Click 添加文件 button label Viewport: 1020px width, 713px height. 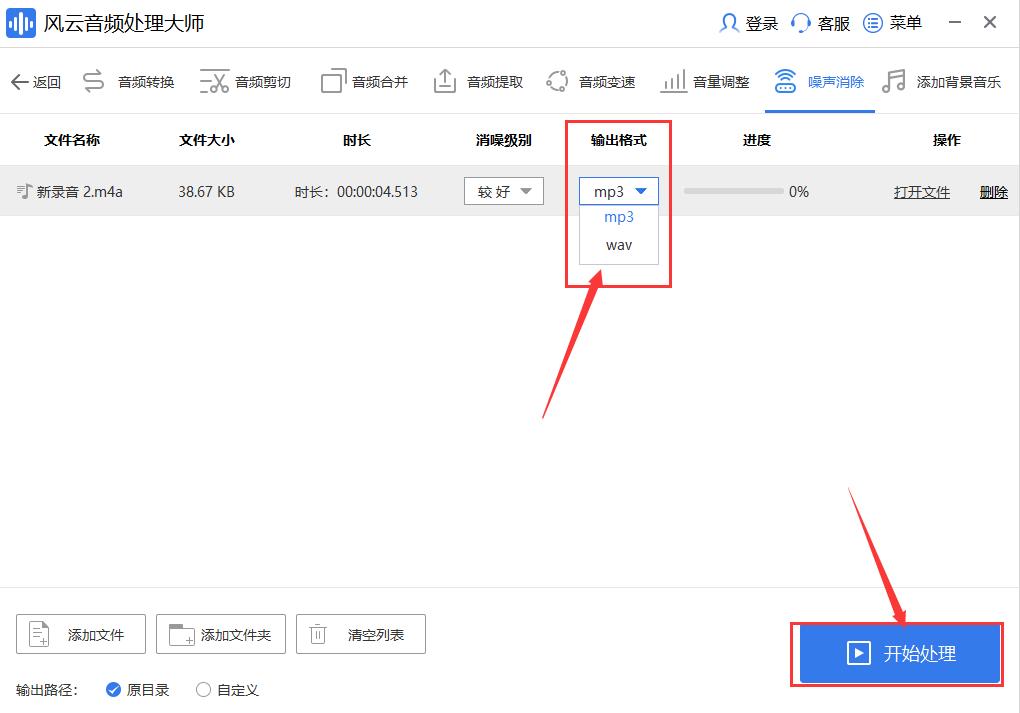[x=96, y=634]
